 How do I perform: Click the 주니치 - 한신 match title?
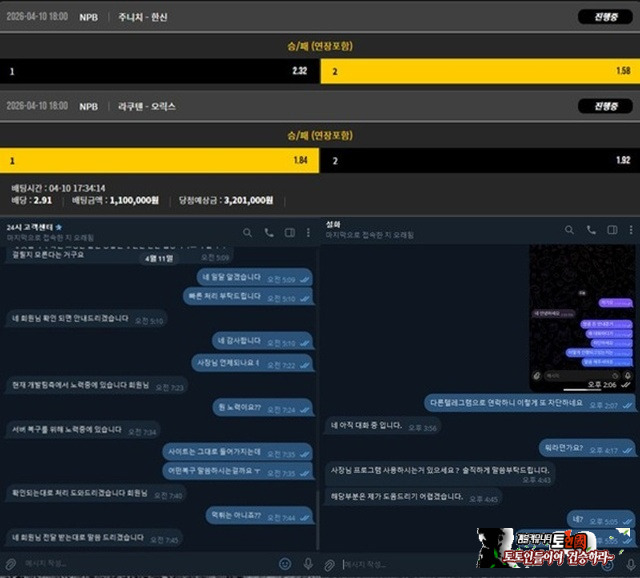[143, 17]
